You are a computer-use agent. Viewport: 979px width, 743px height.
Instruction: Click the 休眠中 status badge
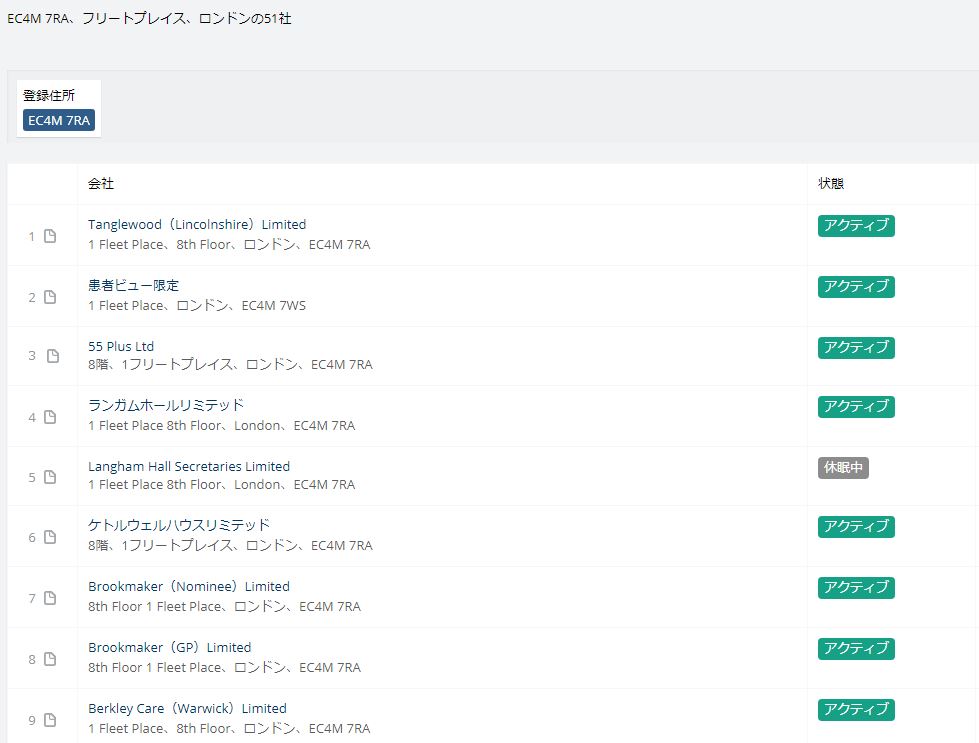(843, 468)
